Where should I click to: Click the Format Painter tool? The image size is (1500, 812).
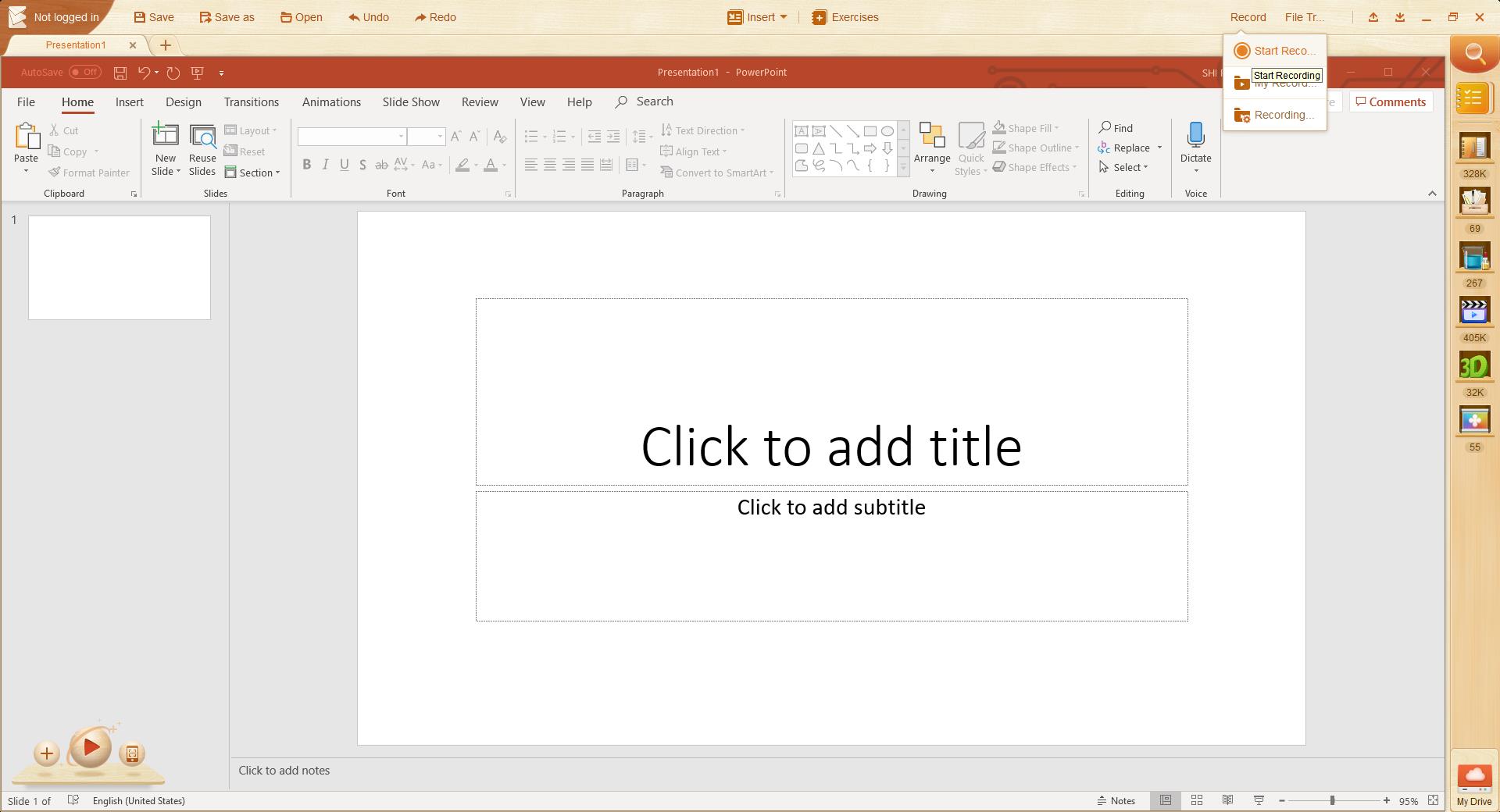(x=89, y=173)
